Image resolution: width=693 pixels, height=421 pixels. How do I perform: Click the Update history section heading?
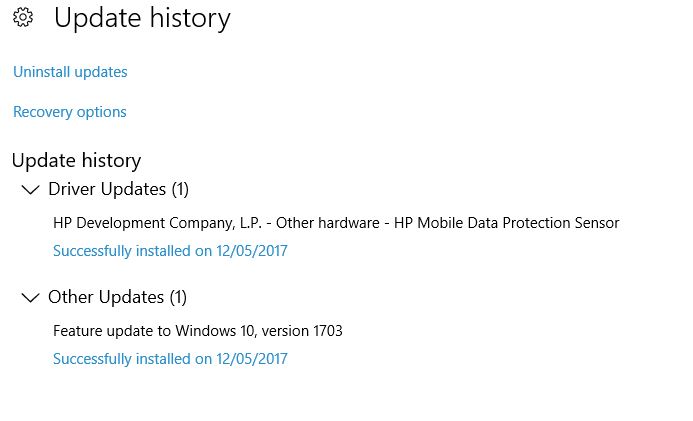click(76, 160)
